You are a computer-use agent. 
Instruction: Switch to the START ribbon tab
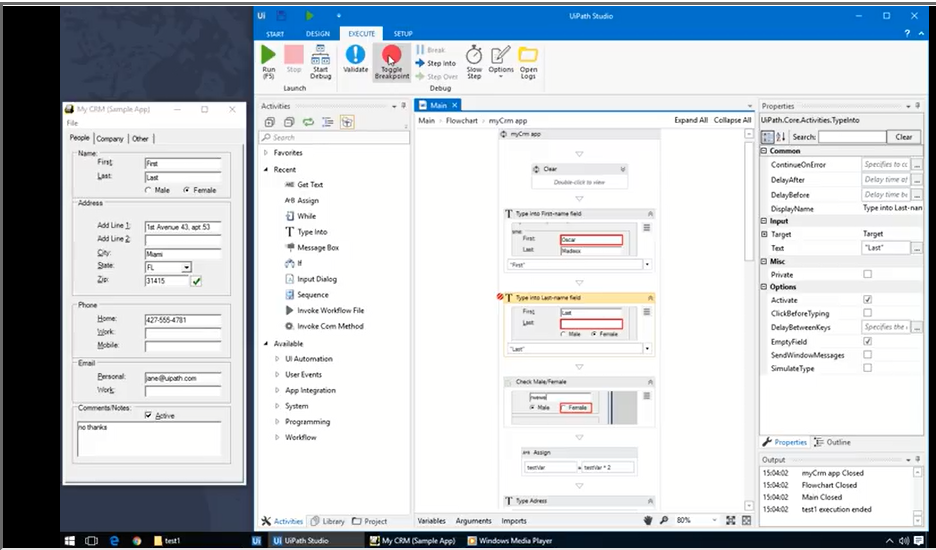click(x=275, y=33)
